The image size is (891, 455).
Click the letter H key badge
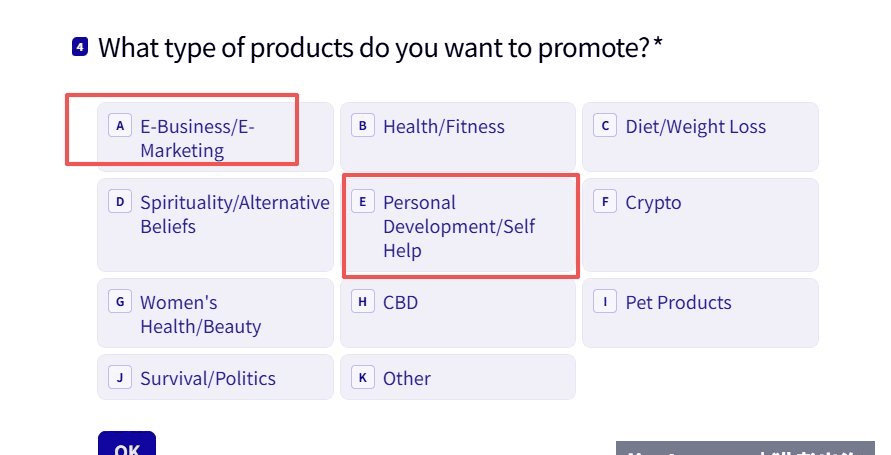coord(363,302)
